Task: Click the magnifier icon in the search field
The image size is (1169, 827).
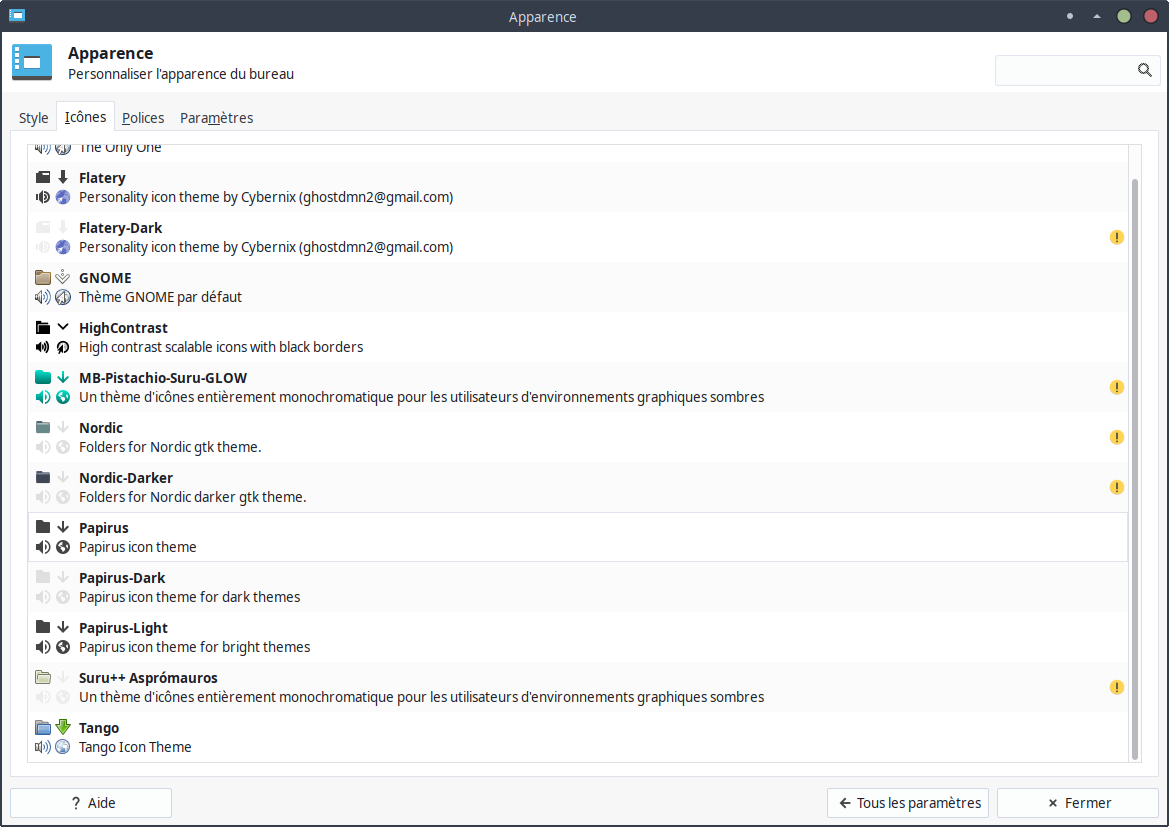Action: (x=1144, y=70)
